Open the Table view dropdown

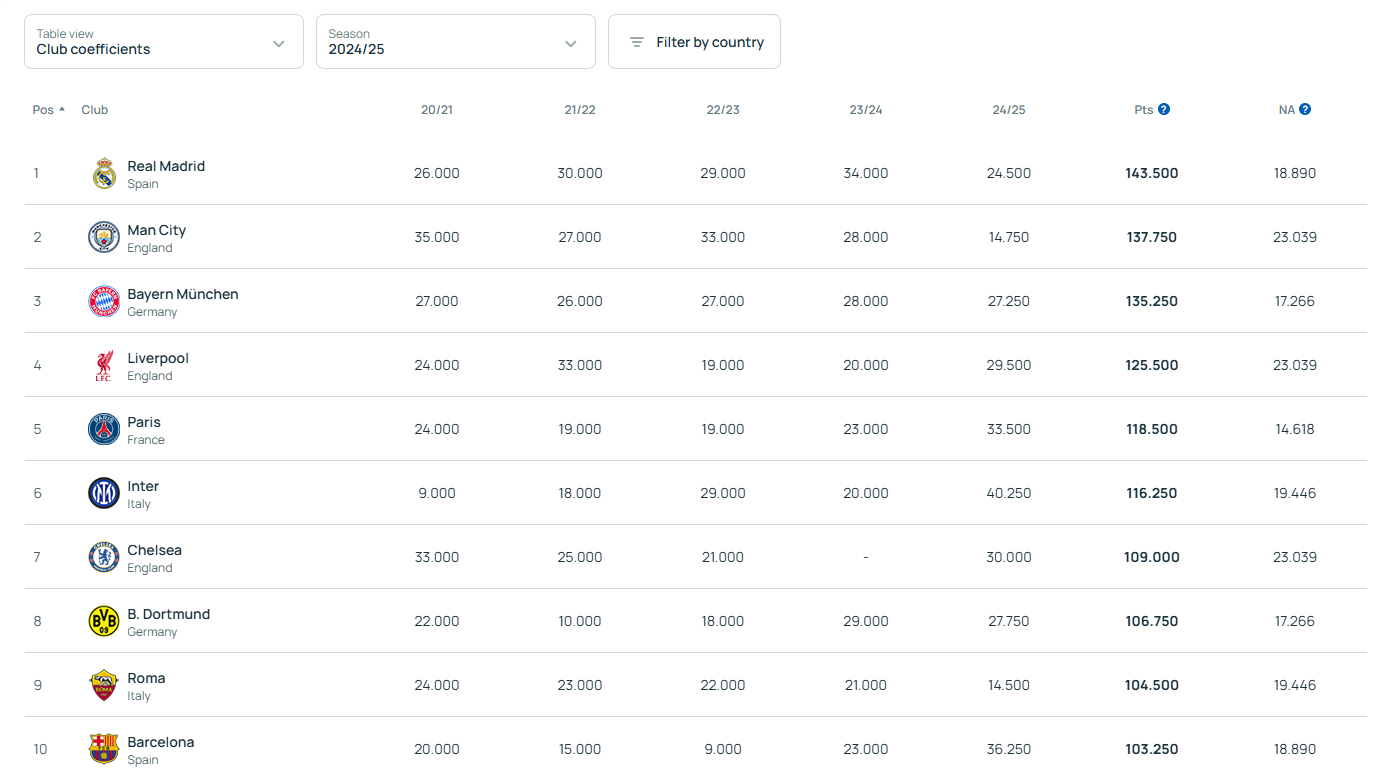click(164, 41)
